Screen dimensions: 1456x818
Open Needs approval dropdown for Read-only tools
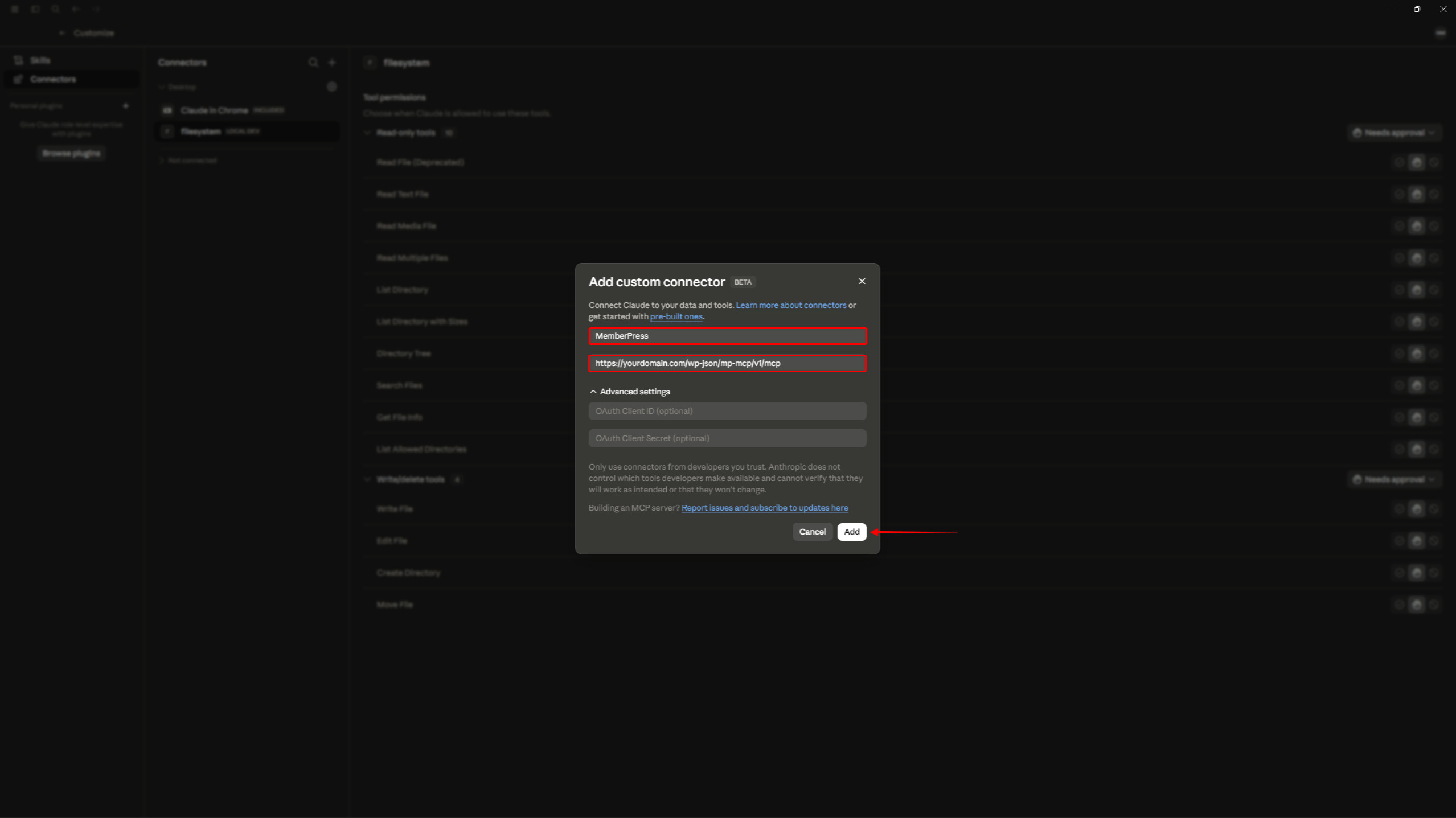(x=1395, y=133)
